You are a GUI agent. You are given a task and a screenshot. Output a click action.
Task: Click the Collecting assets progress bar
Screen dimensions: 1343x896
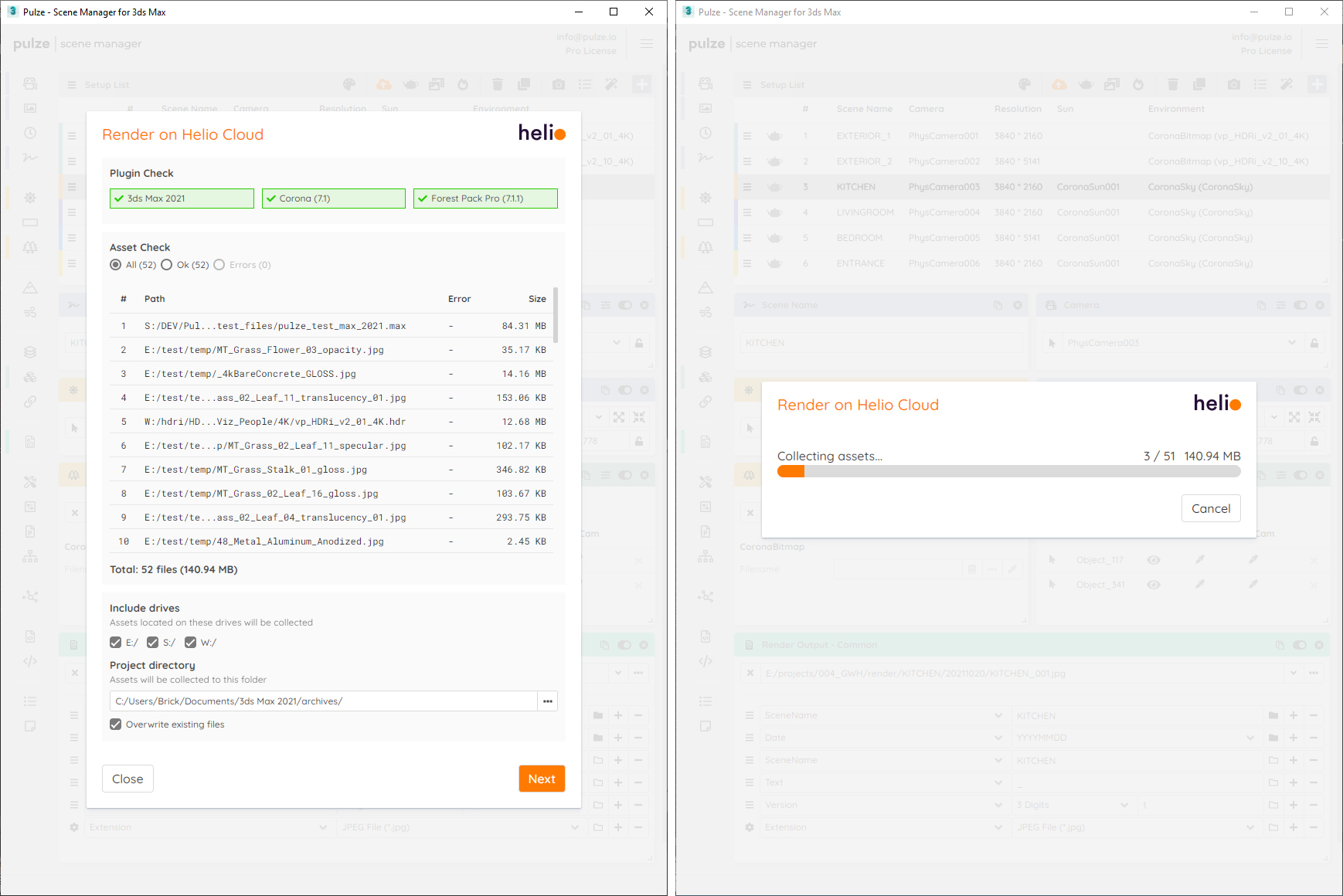point(1009,471)
